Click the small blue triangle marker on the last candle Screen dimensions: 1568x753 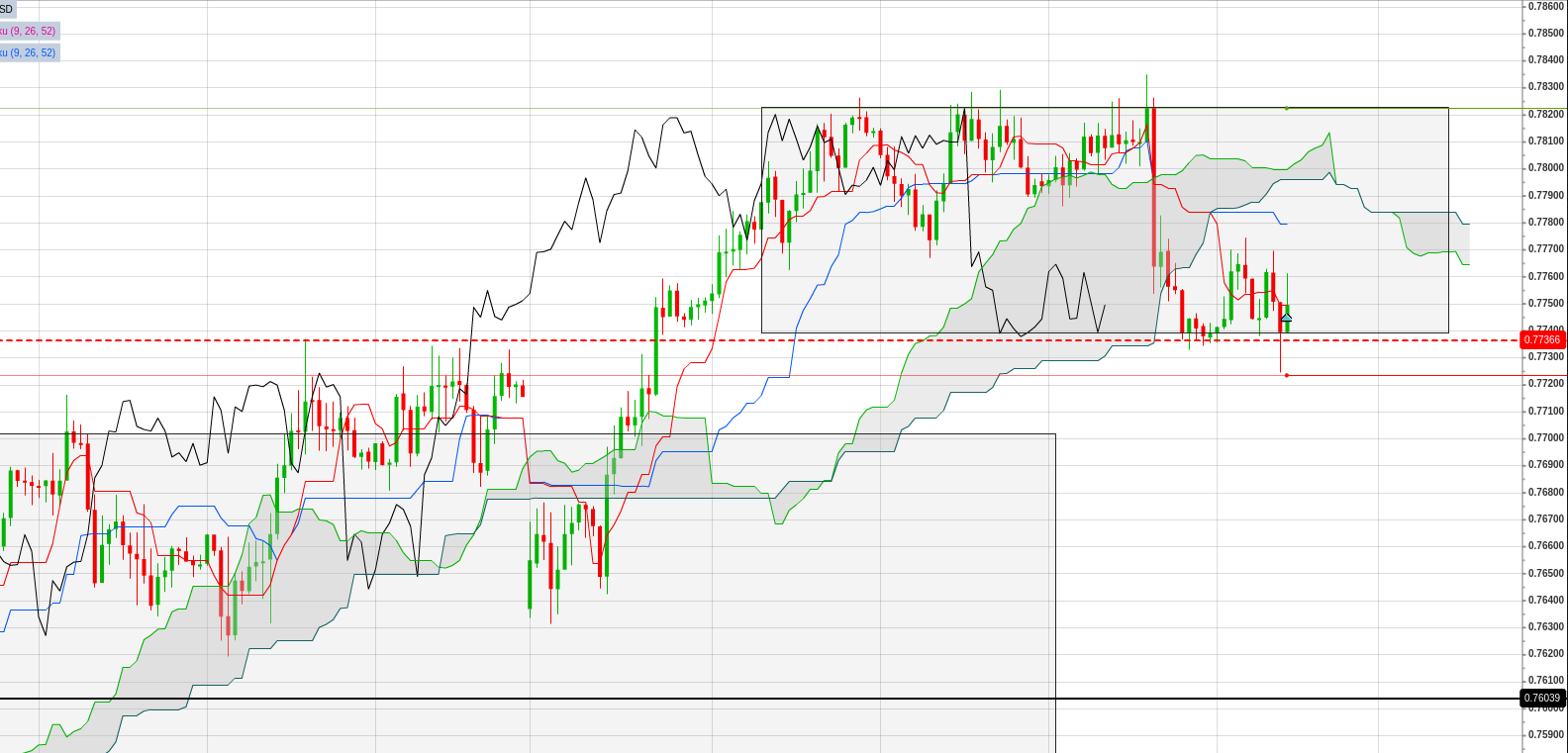[x=1286, y=317]
